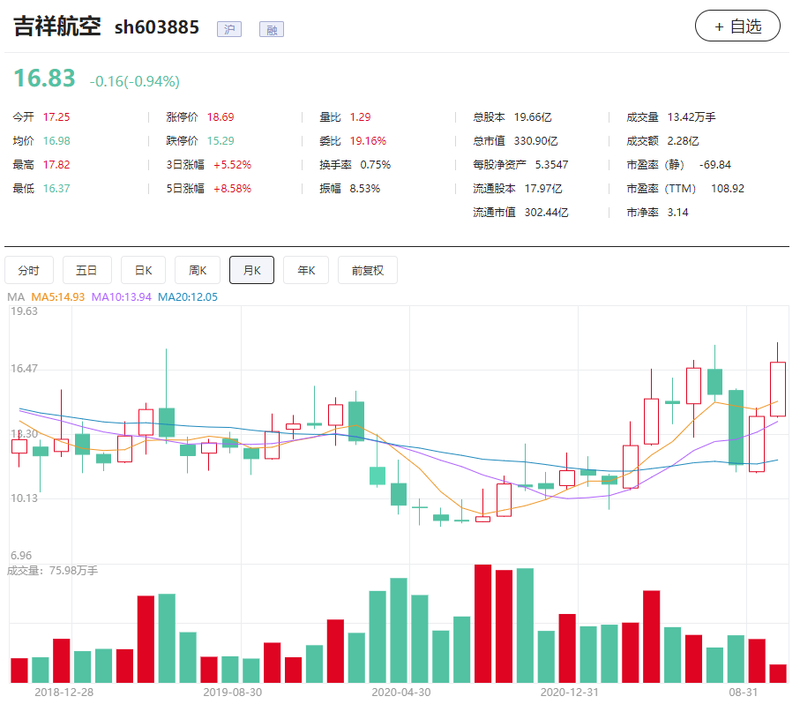Click the 量比 value 1.29

pos(360,117)
